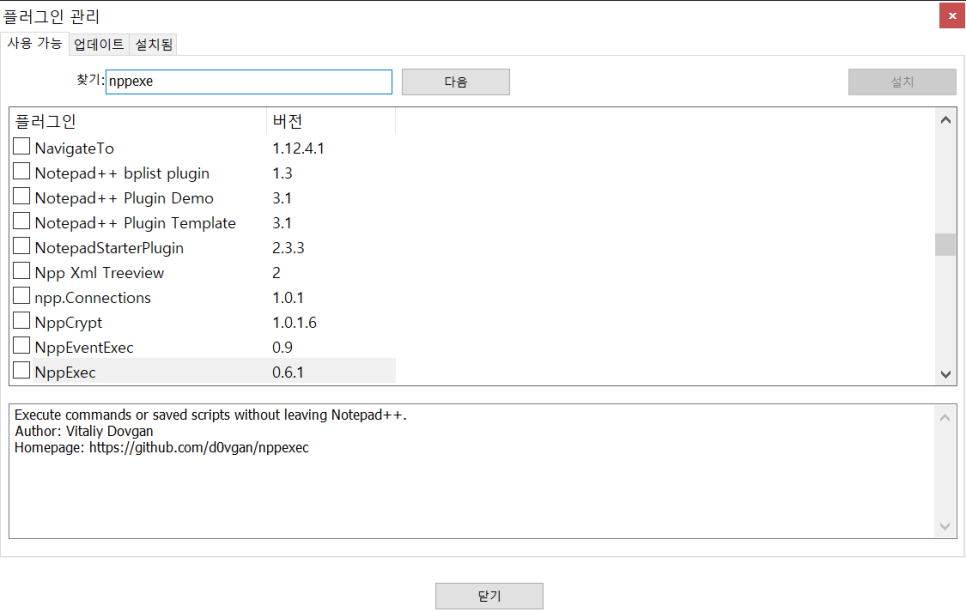Tick the Notepad++ Plugin Template checkbox
The image size is (966, 612).
tap(22, 221)
